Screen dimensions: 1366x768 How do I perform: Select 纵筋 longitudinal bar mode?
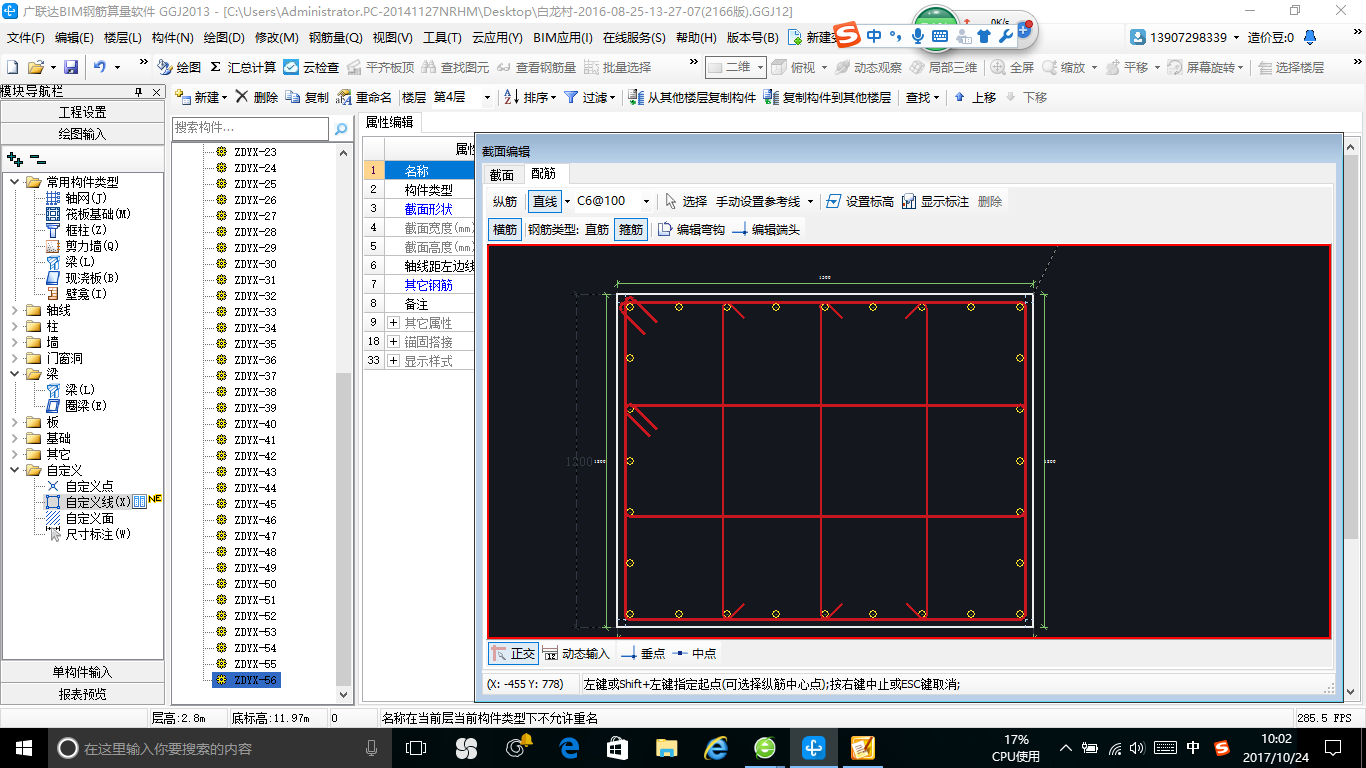[x=505, y=201]
